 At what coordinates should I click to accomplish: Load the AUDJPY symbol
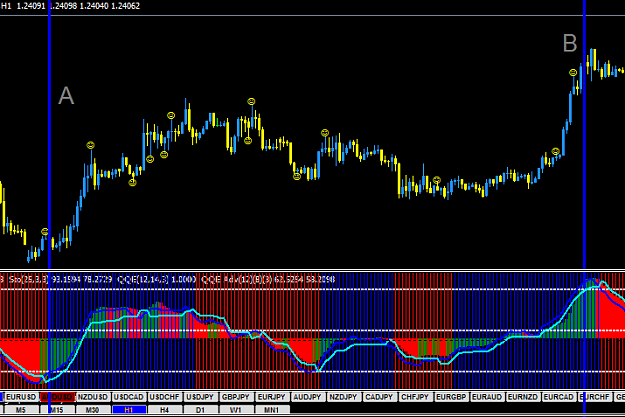[308, 397]
